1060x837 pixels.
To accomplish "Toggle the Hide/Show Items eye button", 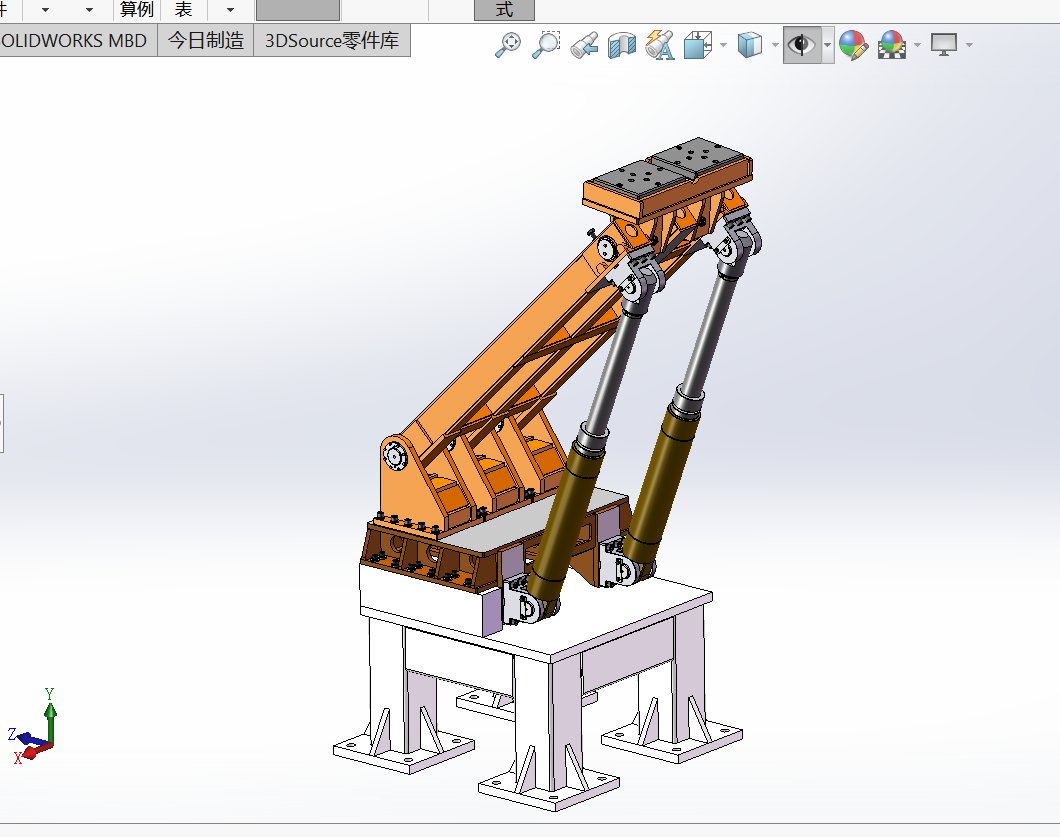I will pos(802,45).
